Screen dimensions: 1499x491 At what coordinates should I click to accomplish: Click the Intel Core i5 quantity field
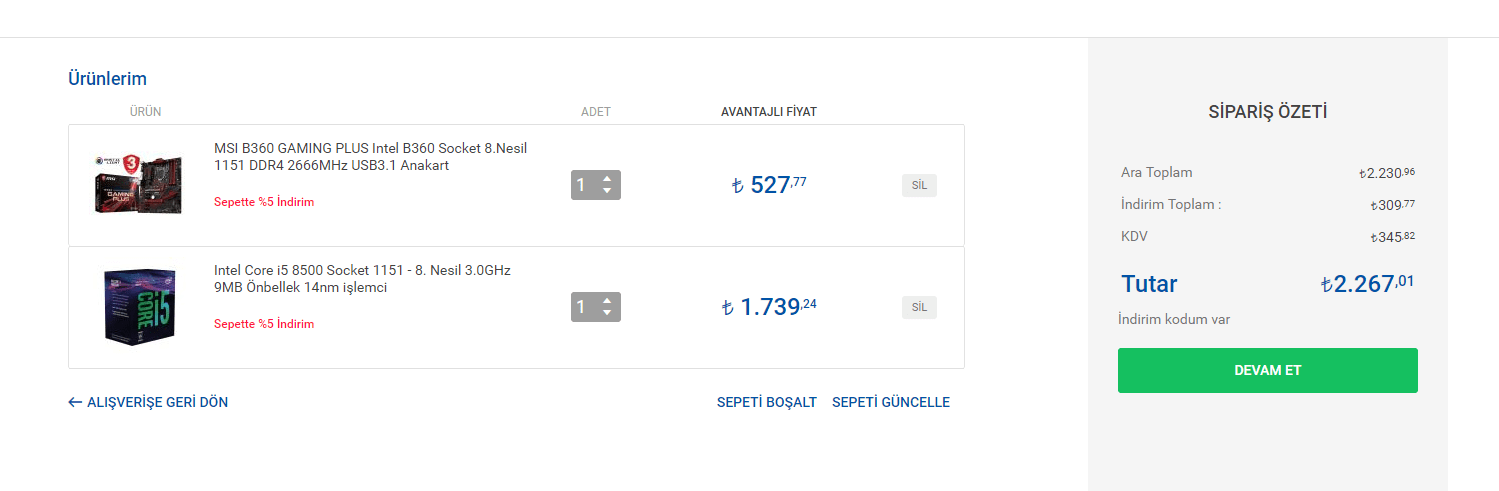(583, 307)
